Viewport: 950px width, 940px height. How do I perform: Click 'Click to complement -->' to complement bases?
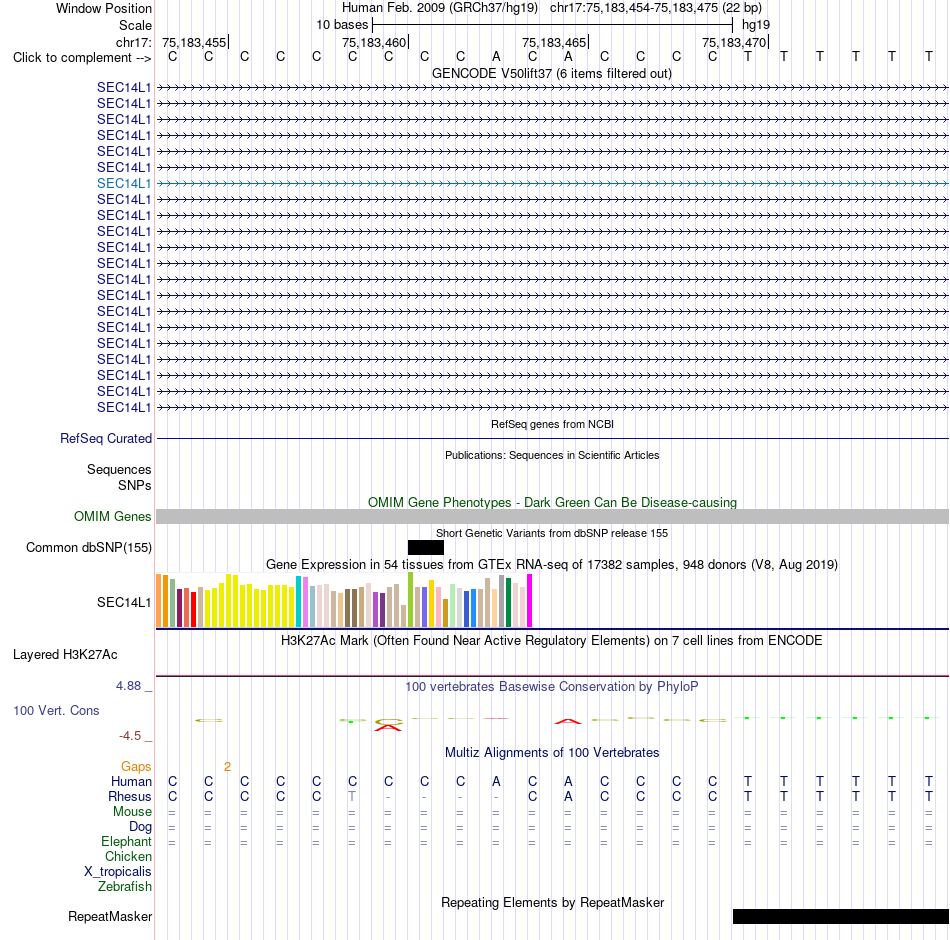pos(82,58)
